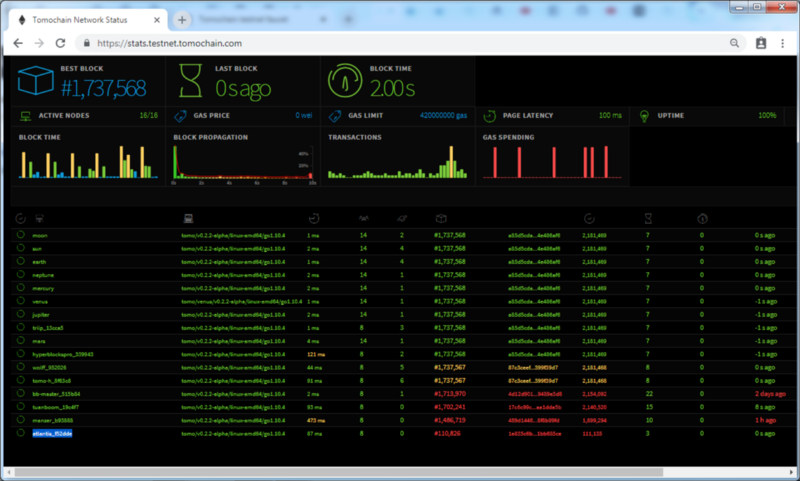
Task: Toggle pin circle for bb-master node
Action: click(20, 394)
